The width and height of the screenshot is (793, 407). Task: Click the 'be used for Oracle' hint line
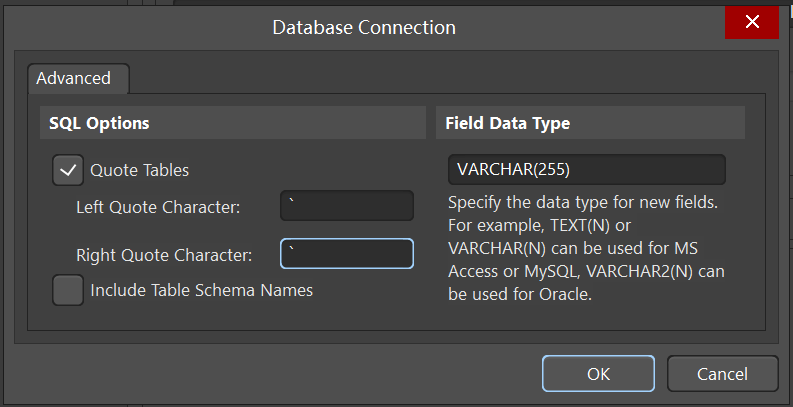520,294
